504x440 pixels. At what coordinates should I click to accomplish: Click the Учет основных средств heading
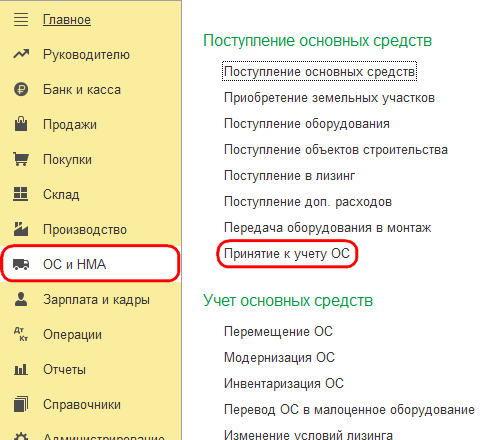288,301
